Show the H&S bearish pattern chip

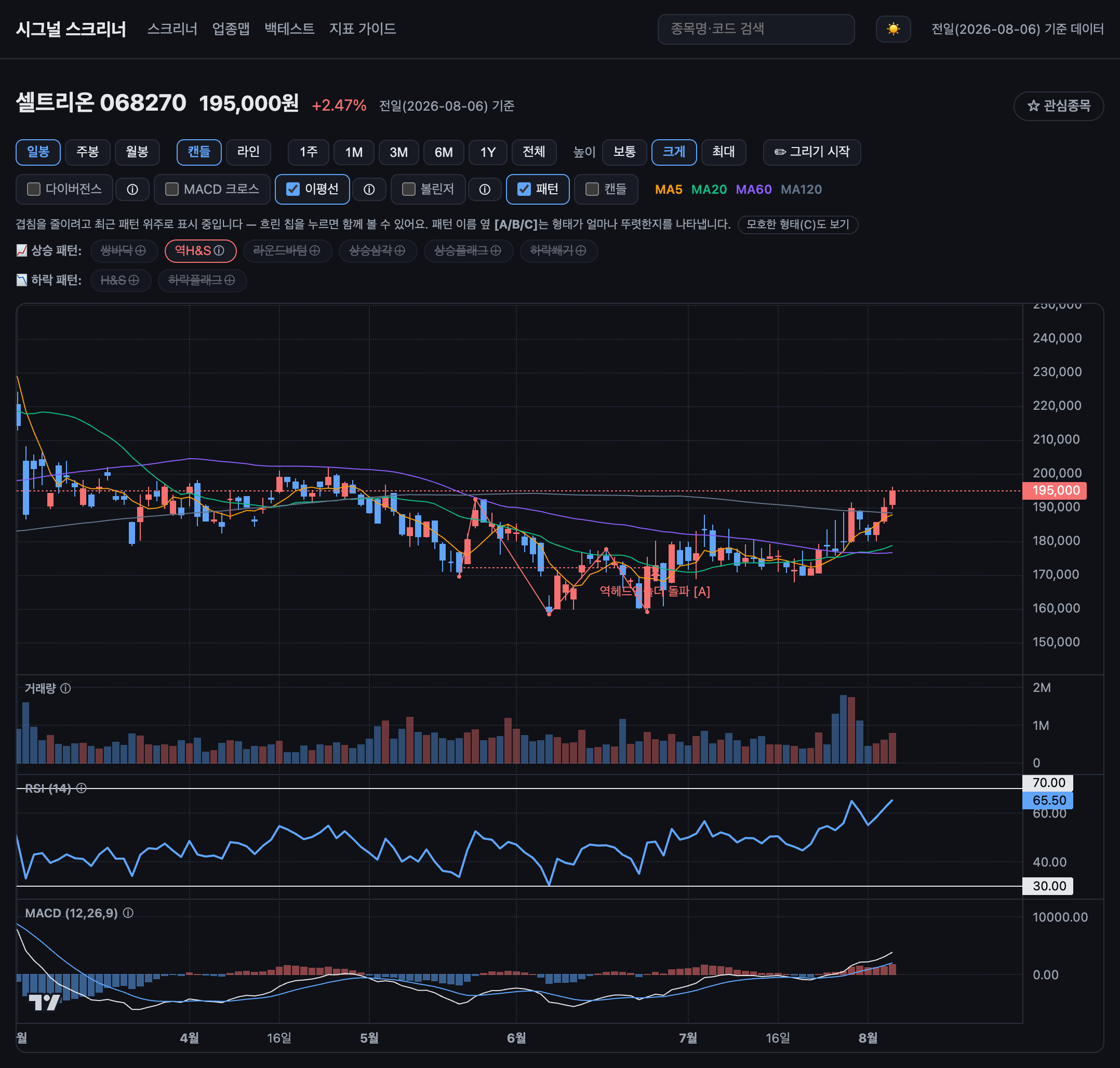click(121, 281)
